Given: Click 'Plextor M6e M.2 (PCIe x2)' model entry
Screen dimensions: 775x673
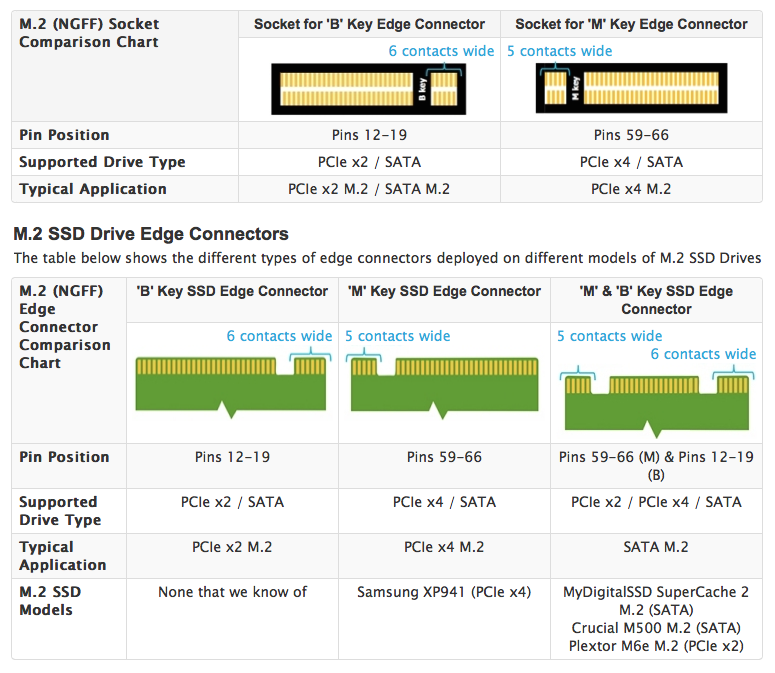Looking at the screenshot, I should (x=656, y=646).
